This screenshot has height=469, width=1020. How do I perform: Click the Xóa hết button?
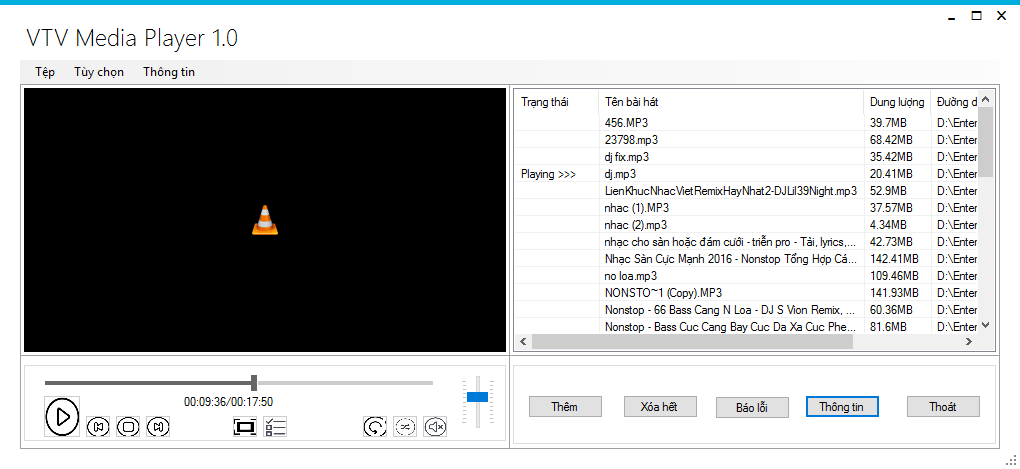660,407
